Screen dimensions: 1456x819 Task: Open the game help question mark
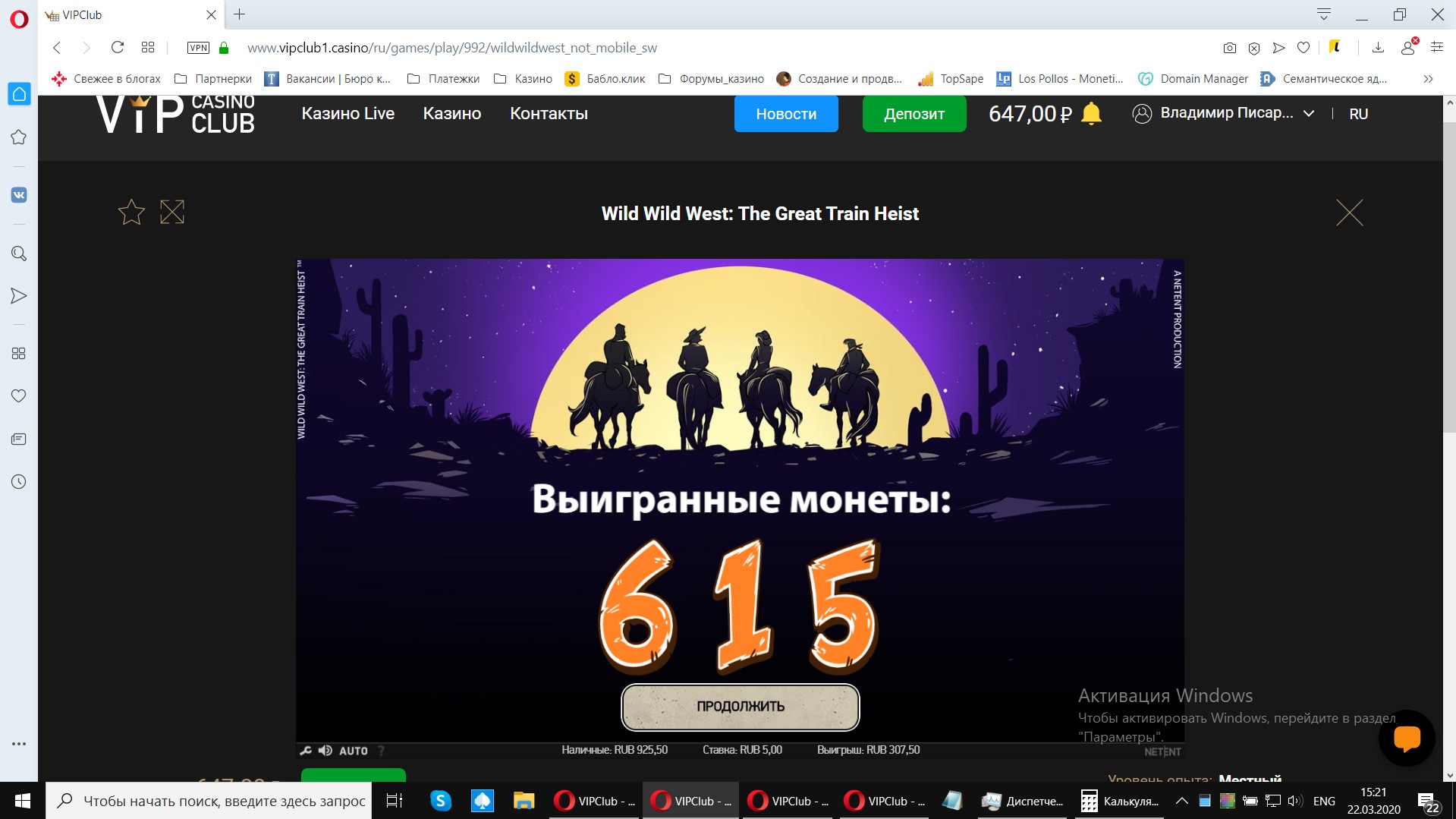(x=381, y=751)
